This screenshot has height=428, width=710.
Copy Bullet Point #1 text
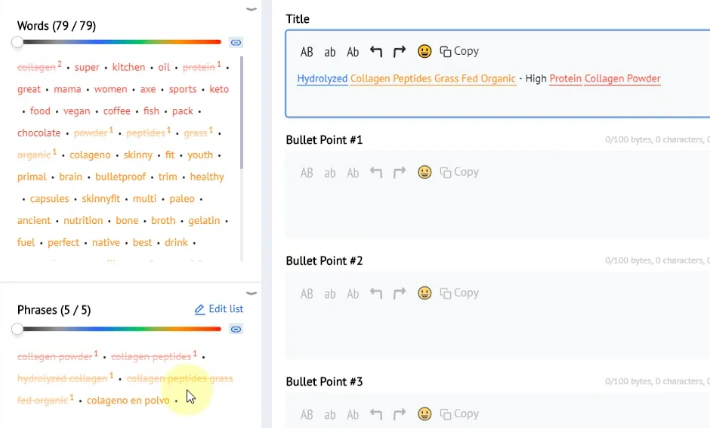coord(459,172)
